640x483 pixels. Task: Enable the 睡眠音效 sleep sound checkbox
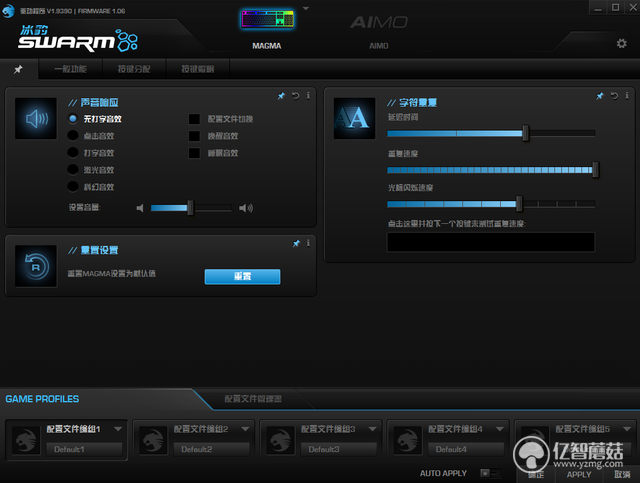194,153
